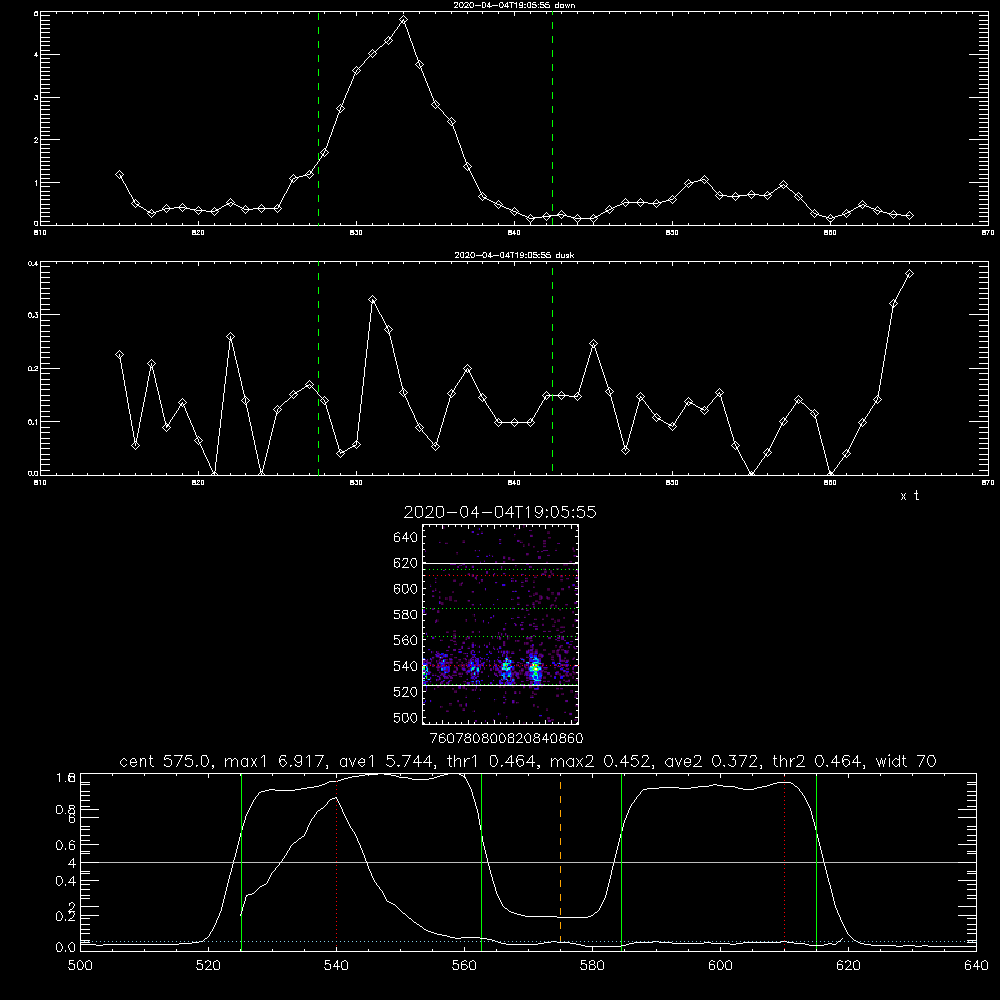The height and width of the screenshot is (1000, 1000).
Task: Click the dusk plot title text
Action: [x=514, y=255]
